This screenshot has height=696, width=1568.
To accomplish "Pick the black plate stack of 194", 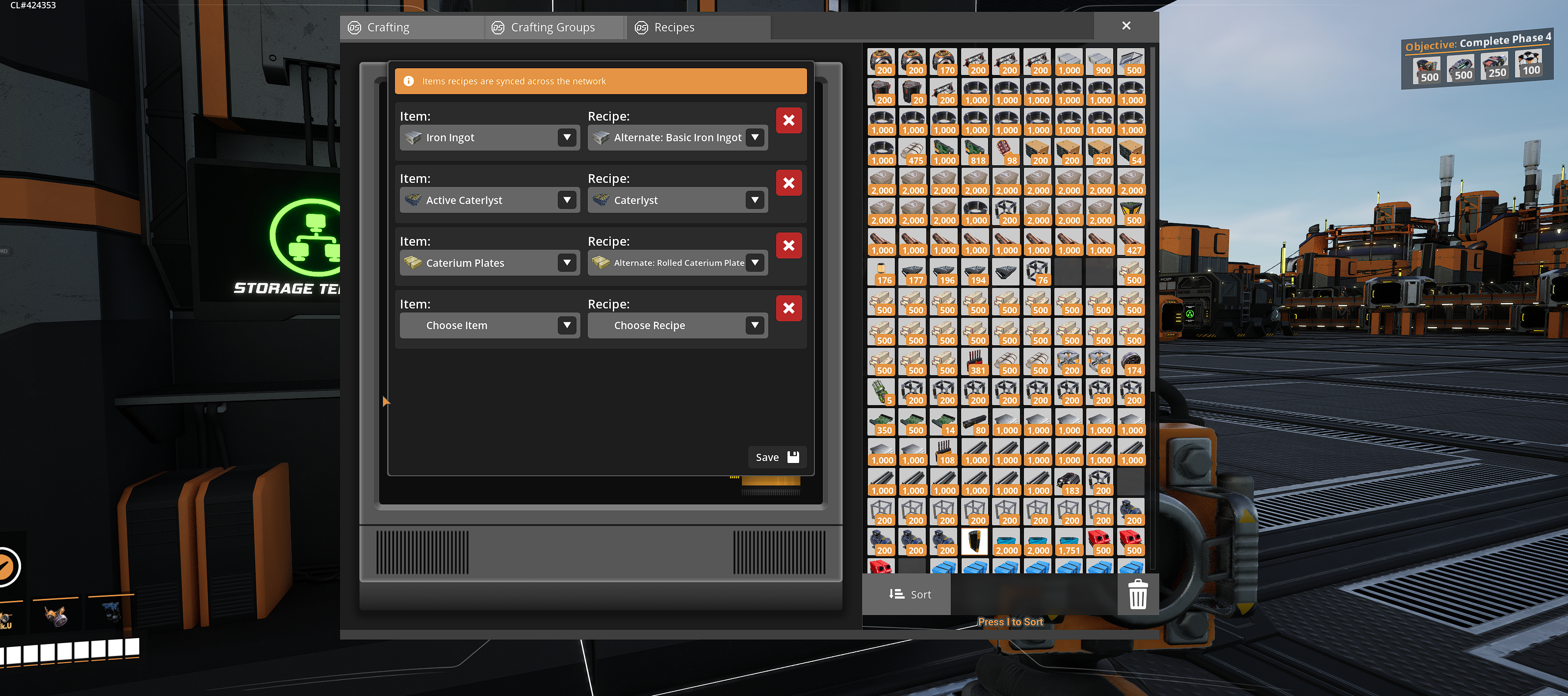I will [x=975, y=272].
